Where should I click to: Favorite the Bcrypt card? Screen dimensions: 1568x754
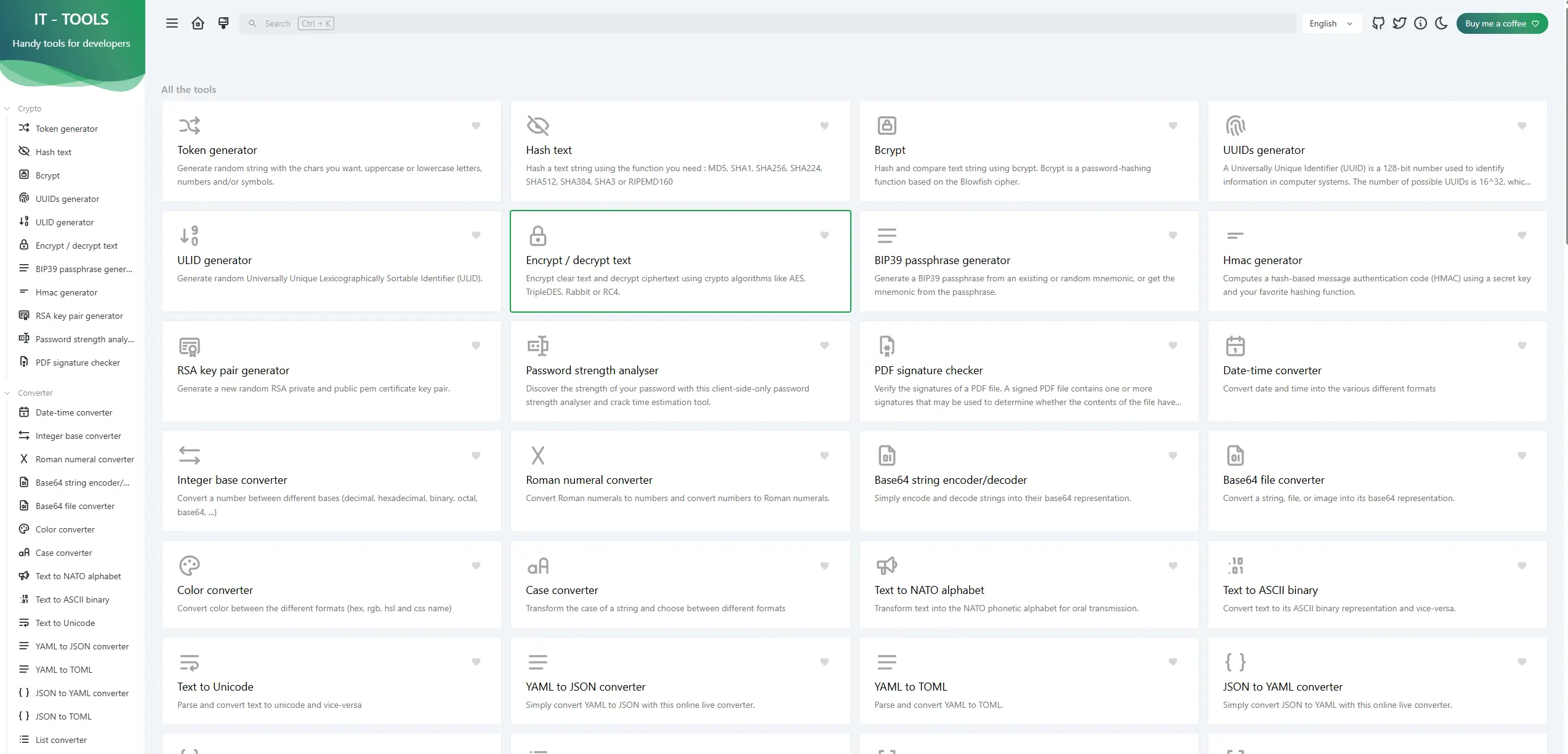1173,126
